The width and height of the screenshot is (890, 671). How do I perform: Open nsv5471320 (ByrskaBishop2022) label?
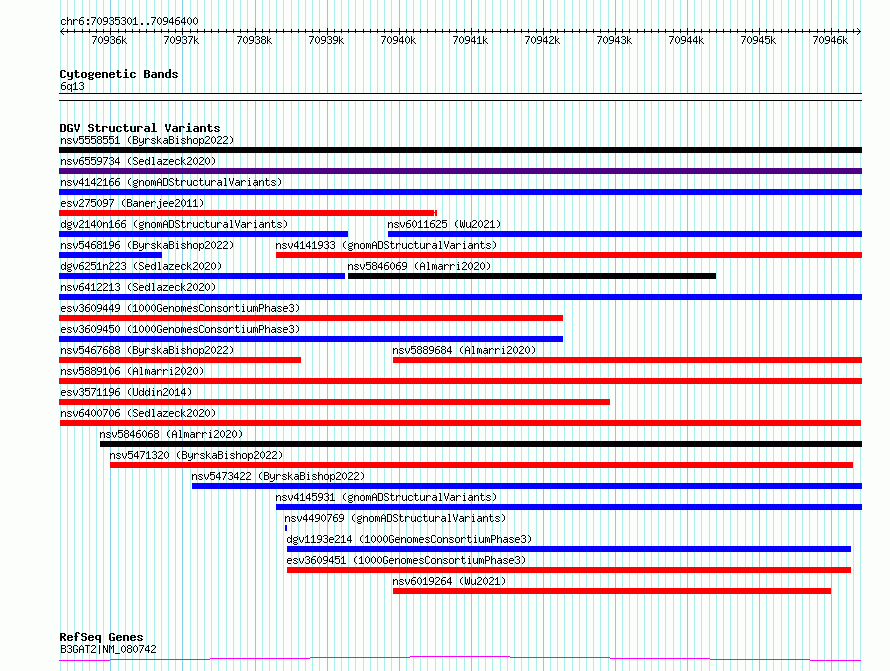[x=196, y=455]
